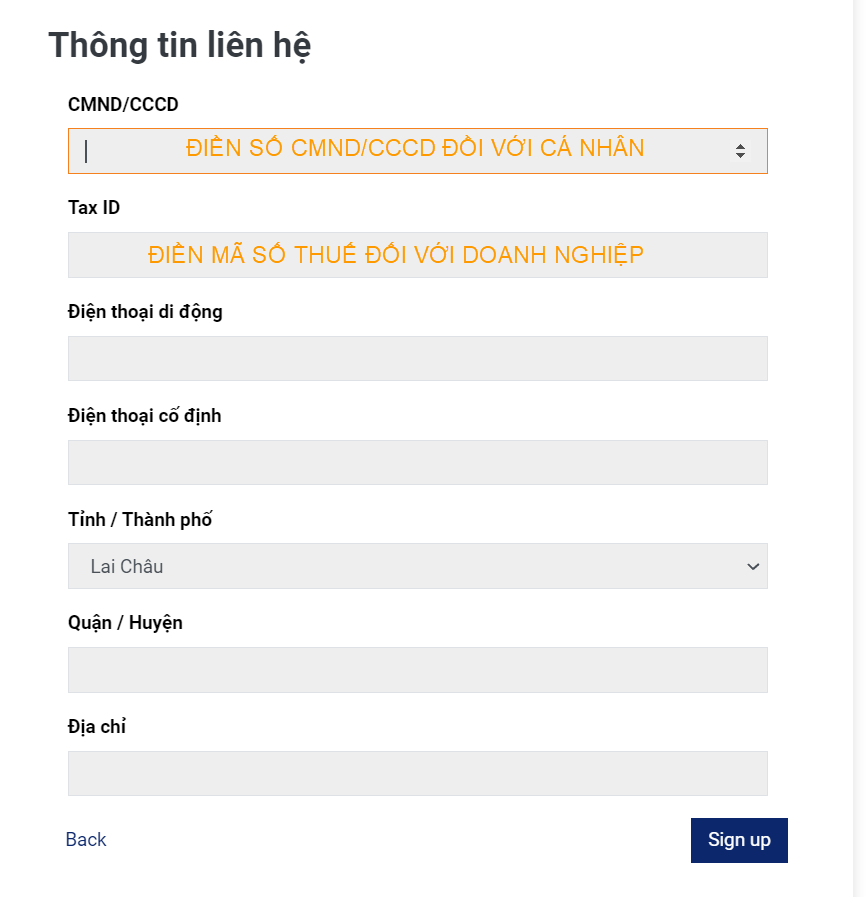
Task: Click the up arrow in CMND/CCCD spinner
Action: [x=740, y=146]
